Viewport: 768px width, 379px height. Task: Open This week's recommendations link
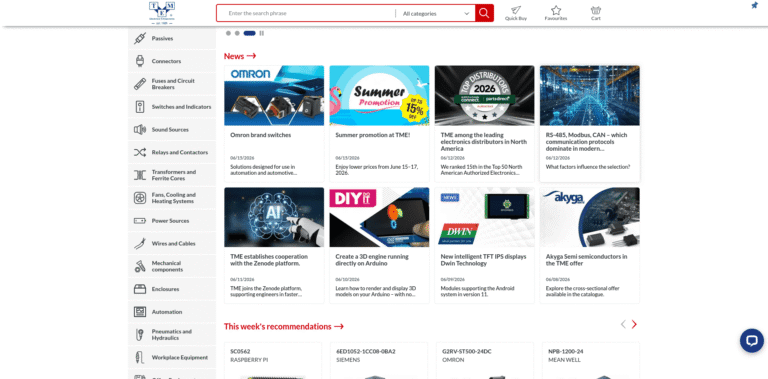pyautogui.click(x=284, y=327)
